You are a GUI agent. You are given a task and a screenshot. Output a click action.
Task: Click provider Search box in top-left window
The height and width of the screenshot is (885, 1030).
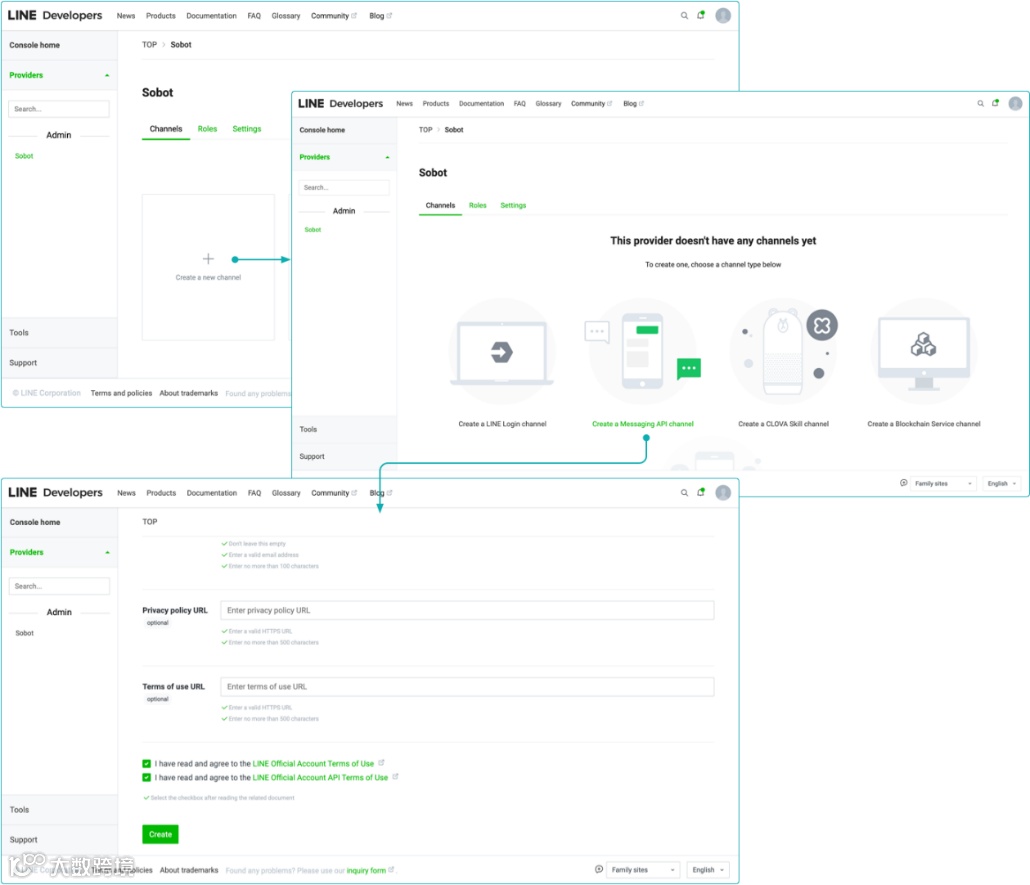[59, 109]
